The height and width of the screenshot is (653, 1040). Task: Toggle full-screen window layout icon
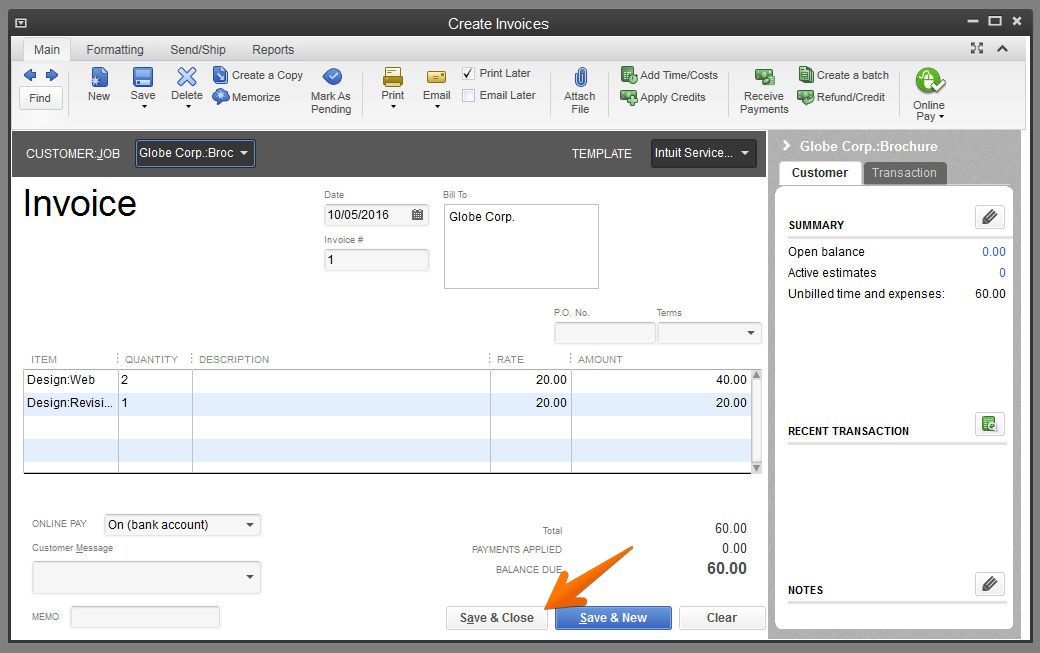(977, 48)
